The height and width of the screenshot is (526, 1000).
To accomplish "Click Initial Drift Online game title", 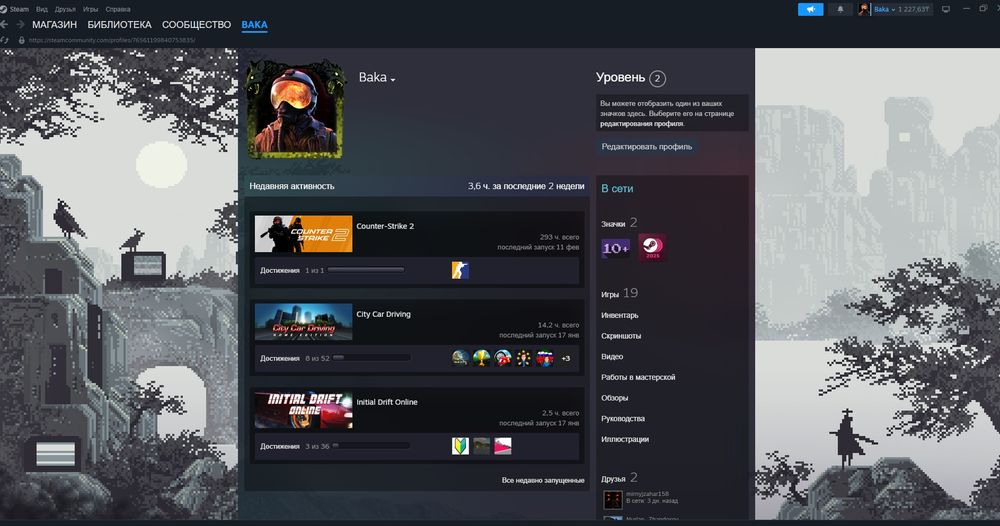I will [387, 402].
